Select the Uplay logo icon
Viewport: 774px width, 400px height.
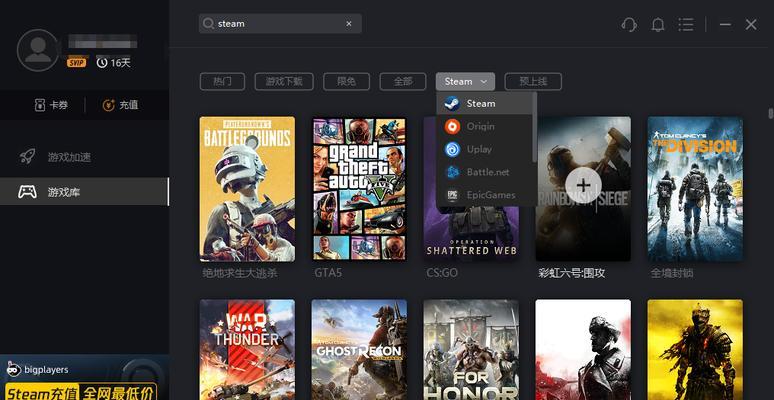[x=452, y=149]
